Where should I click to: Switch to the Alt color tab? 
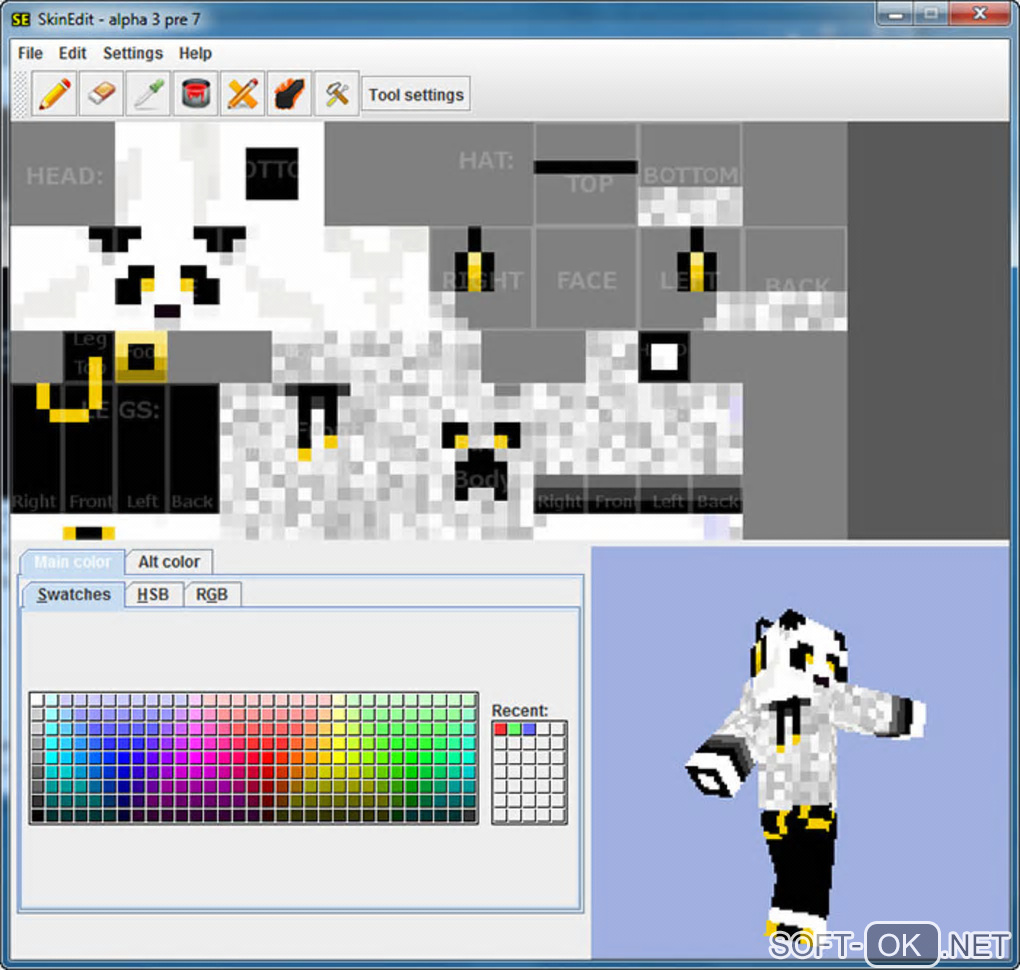pos(169,561)
